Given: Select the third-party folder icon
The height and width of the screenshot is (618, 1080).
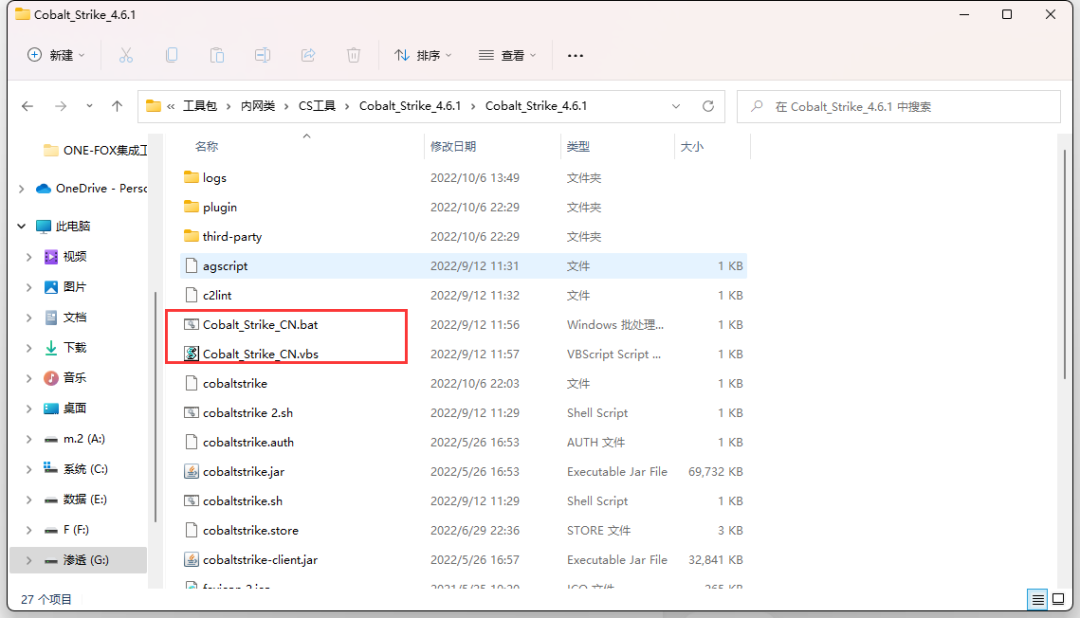Looking at the screenshot, I should coord(191,236).
